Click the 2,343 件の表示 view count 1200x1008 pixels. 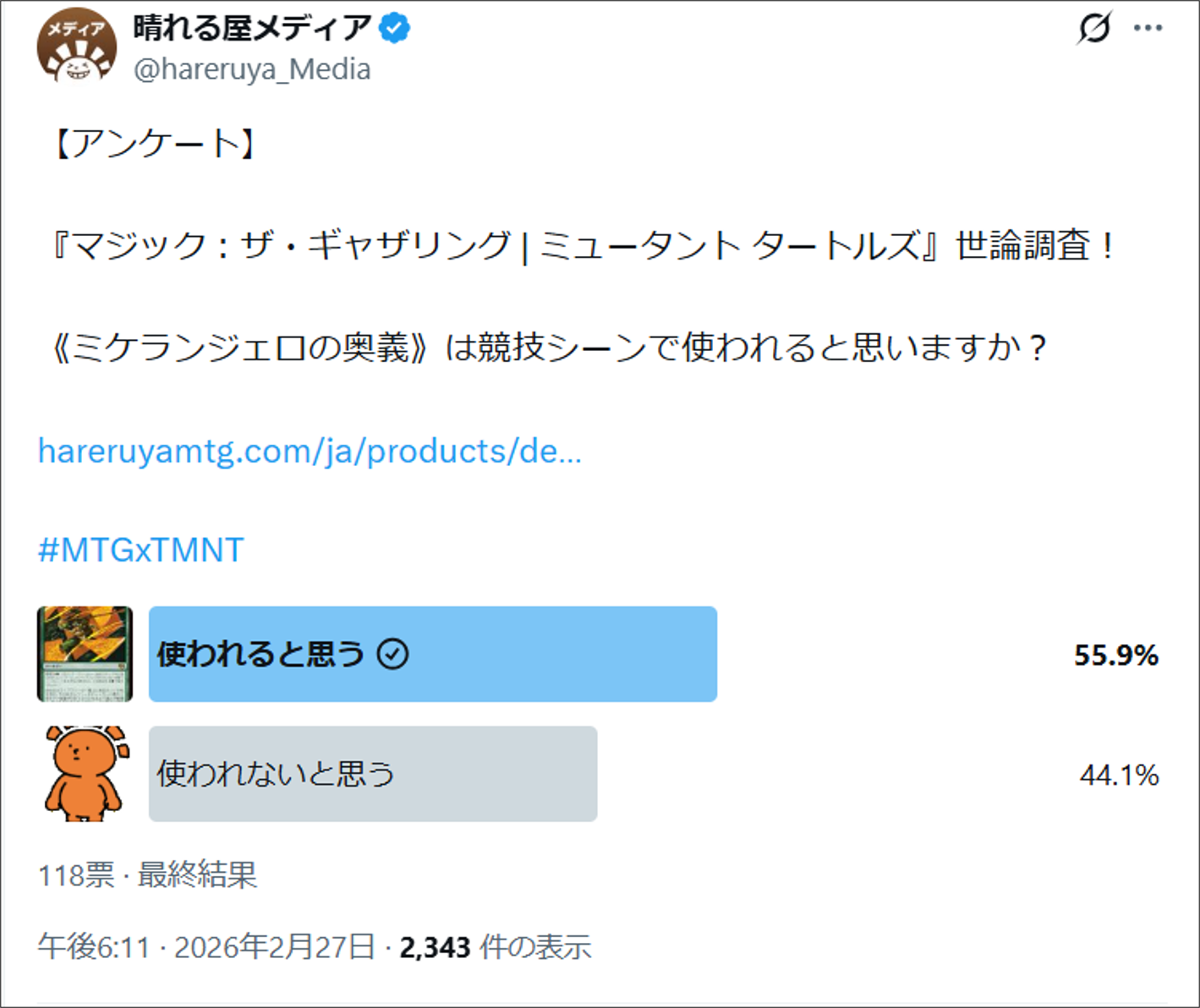pyautogui.click(x=495, y=947)
